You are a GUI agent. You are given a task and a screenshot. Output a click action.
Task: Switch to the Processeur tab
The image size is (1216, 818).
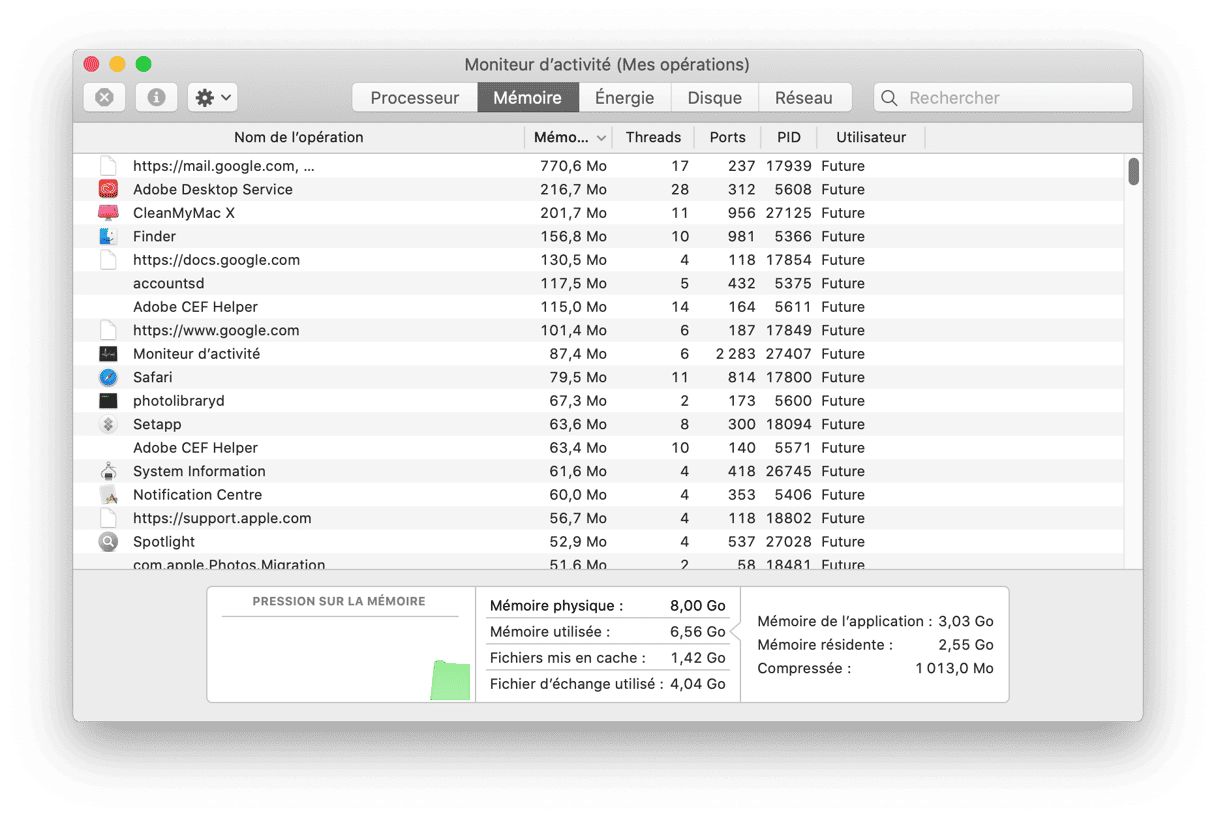[415, 98]
